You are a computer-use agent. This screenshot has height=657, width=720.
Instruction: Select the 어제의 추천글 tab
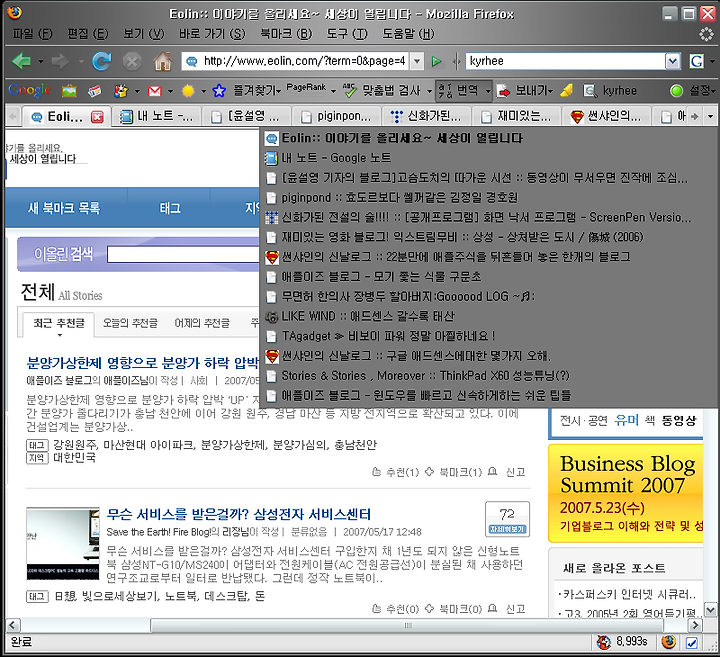coord(202,323)
